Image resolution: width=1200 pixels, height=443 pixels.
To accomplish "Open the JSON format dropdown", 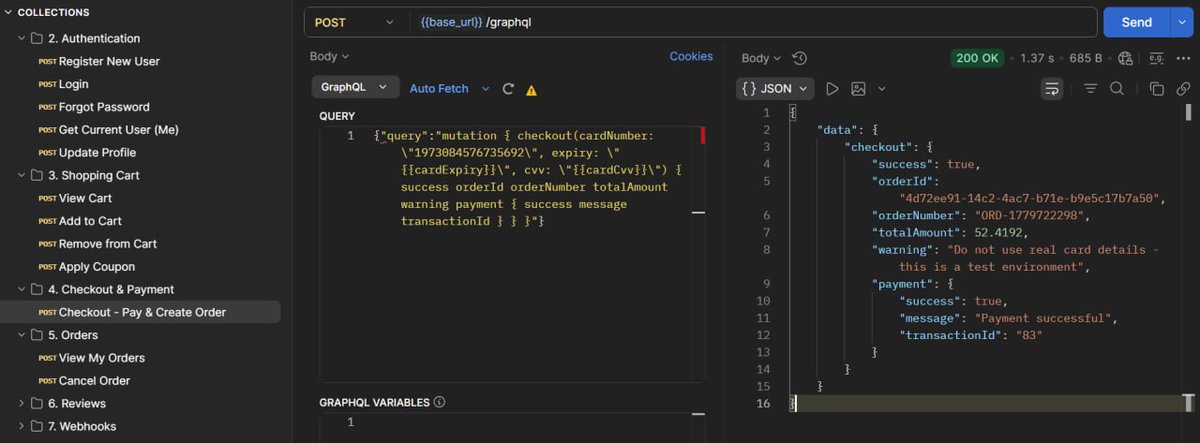I will 776,88.
